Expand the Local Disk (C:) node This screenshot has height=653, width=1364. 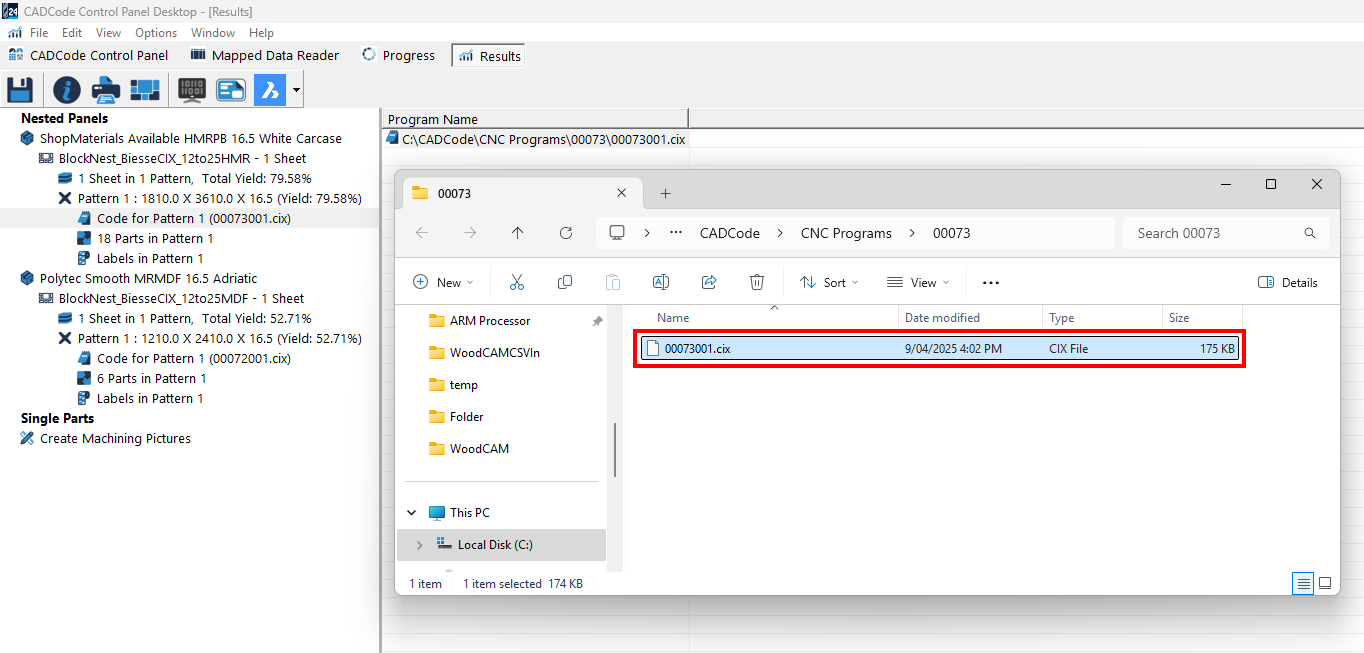(419, 545)
